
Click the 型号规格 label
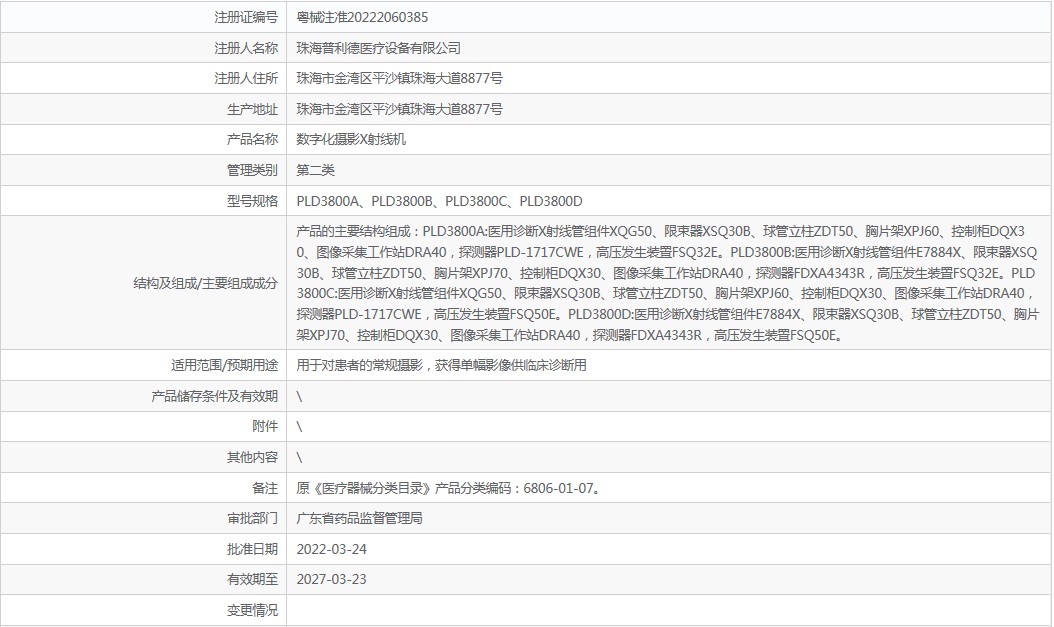(x=252, y=201)
